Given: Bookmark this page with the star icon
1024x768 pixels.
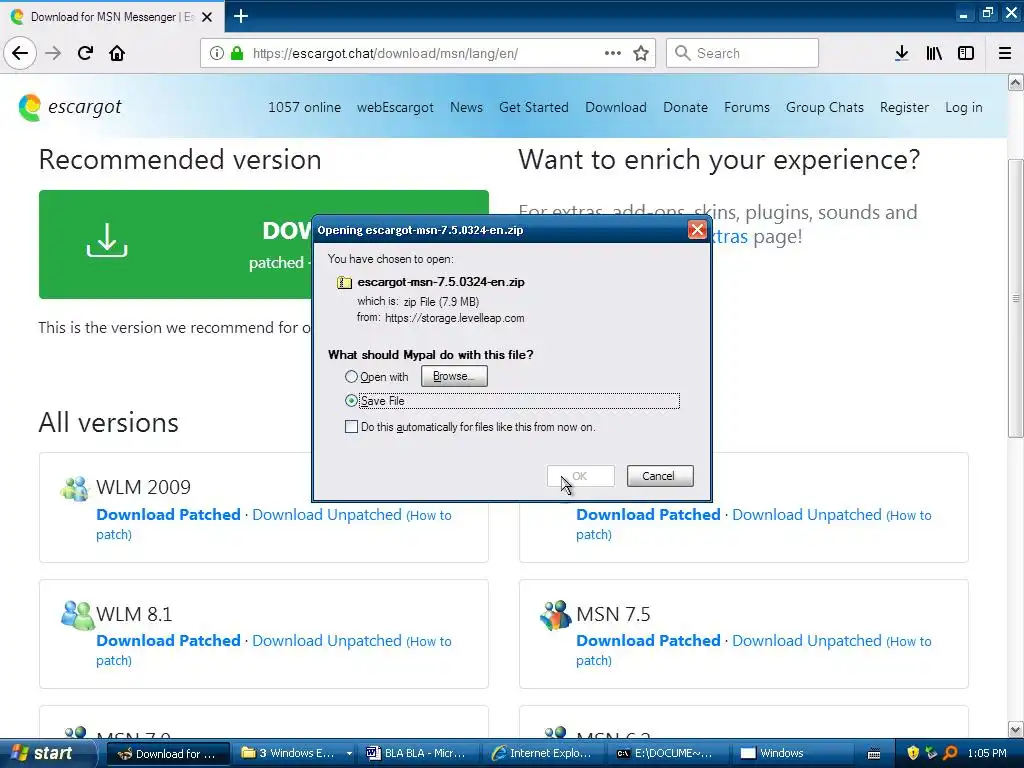Looking at the screenshot, I should (x=641, y=53).
